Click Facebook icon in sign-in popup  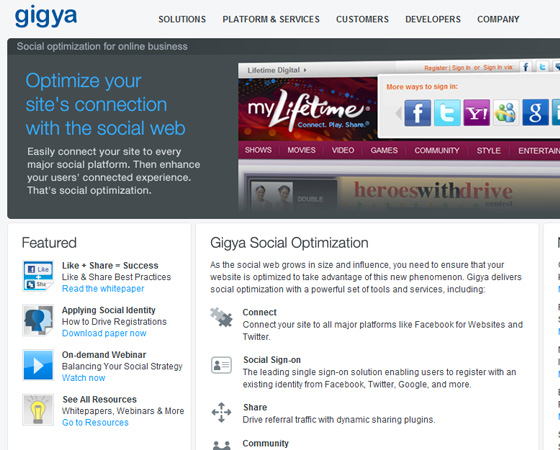[418, 113]
